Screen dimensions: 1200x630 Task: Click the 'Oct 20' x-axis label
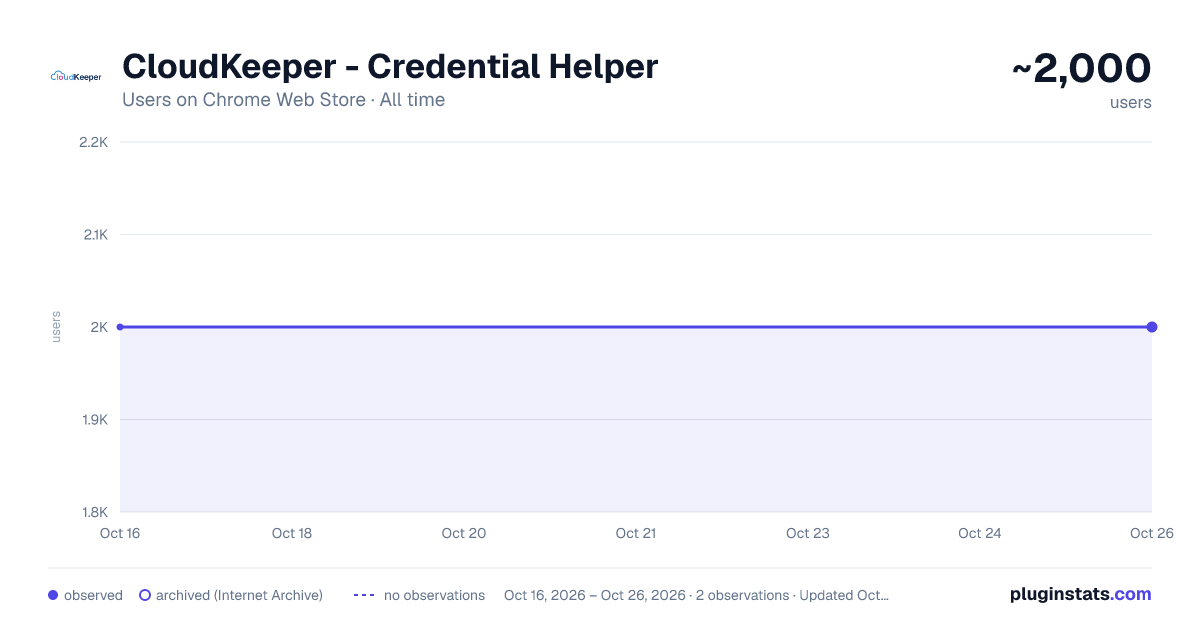[x=464, y=533]
